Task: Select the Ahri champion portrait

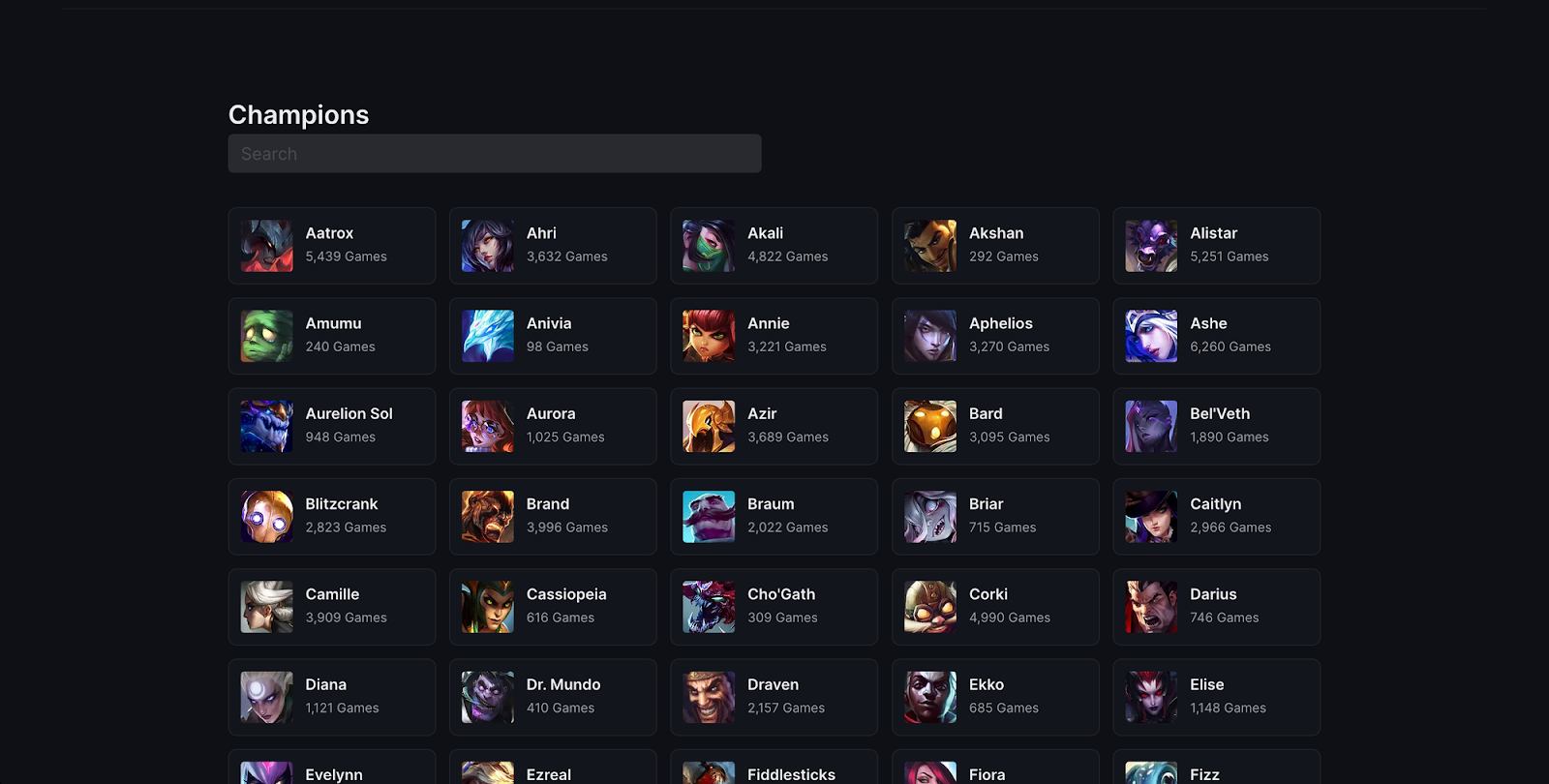Action: 488,246
